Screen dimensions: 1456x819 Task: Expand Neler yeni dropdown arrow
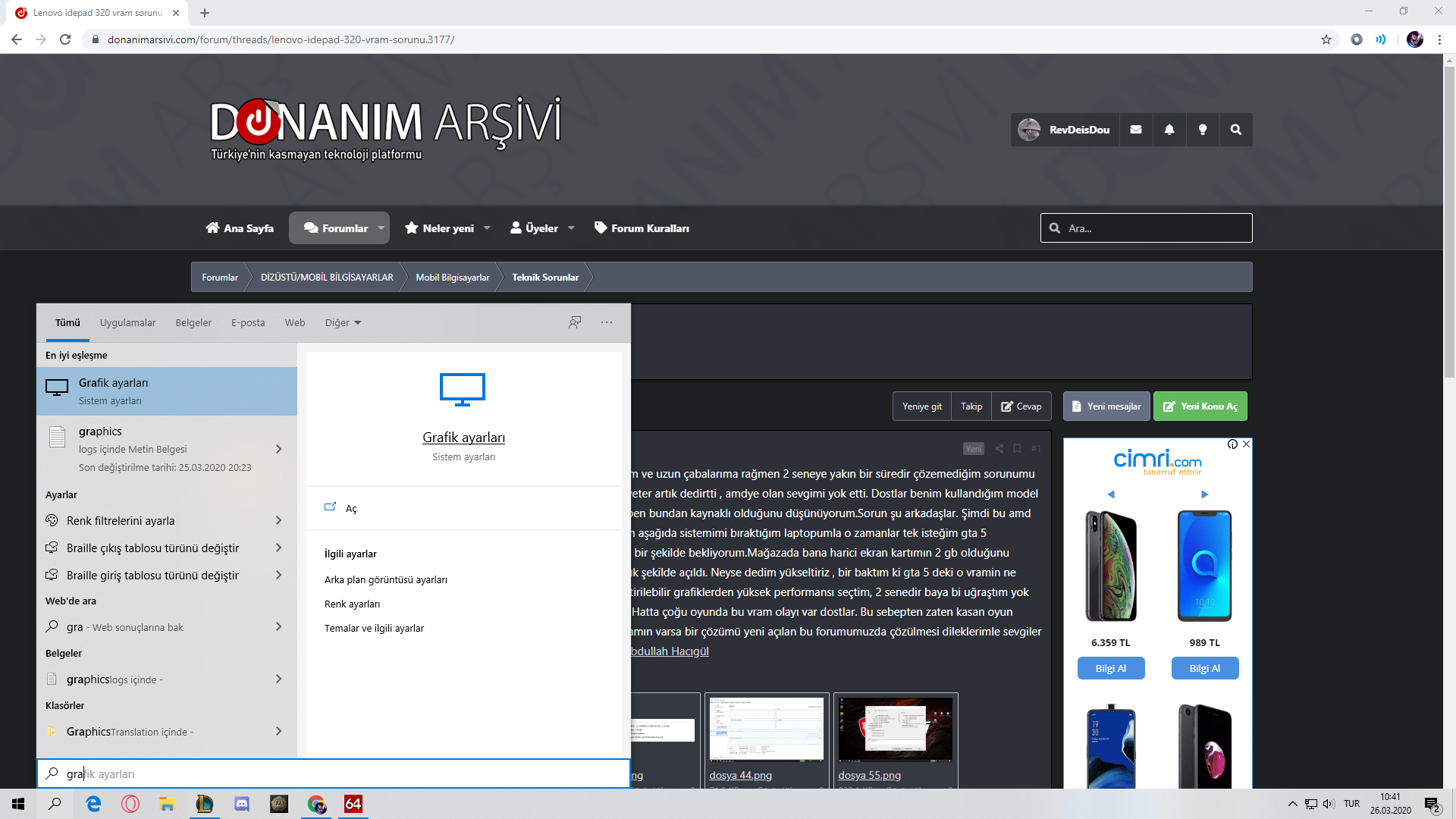(487, 227)
